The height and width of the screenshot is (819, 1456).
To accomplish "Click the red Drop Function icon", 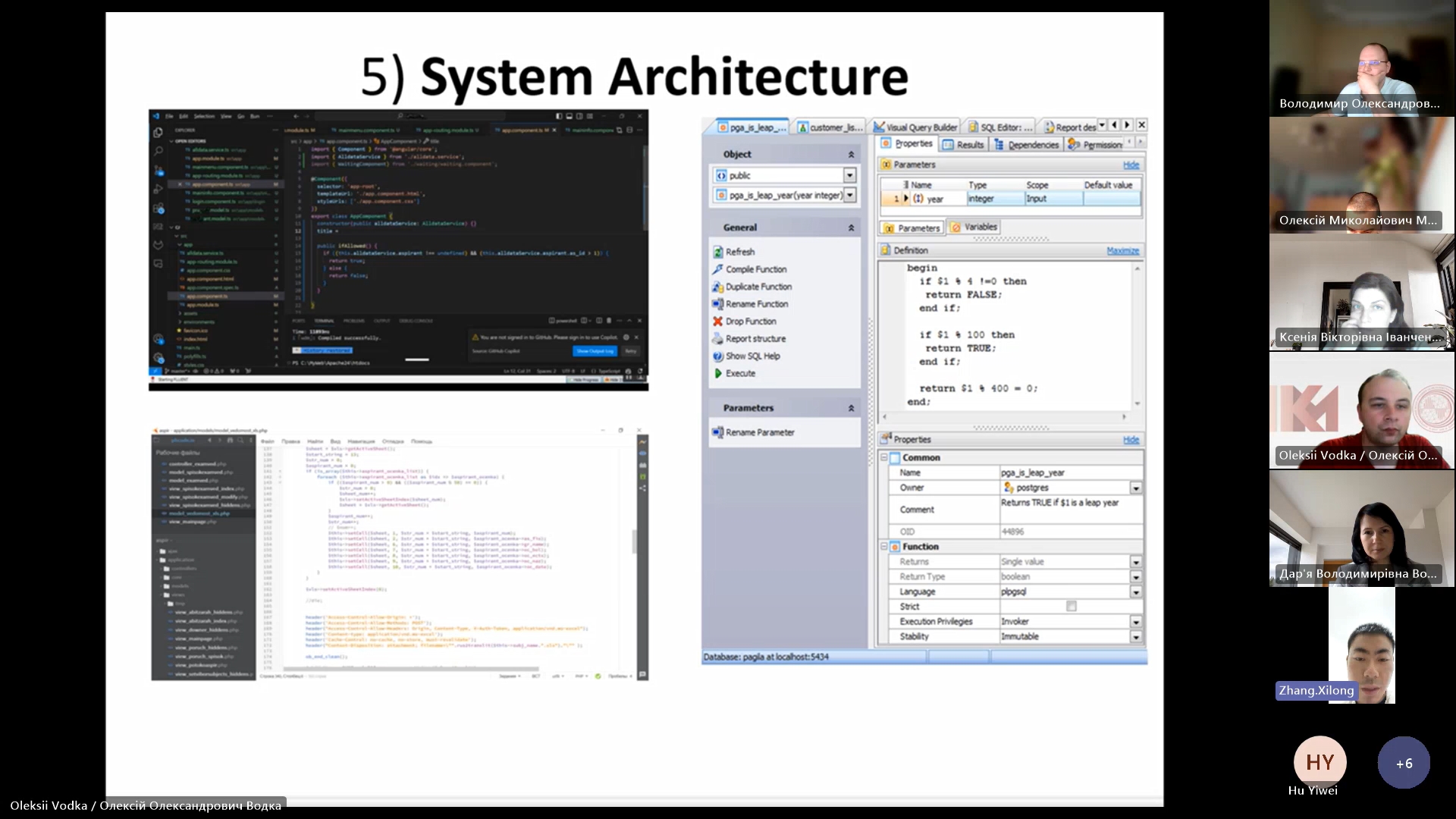I will (x=717, y=322).
